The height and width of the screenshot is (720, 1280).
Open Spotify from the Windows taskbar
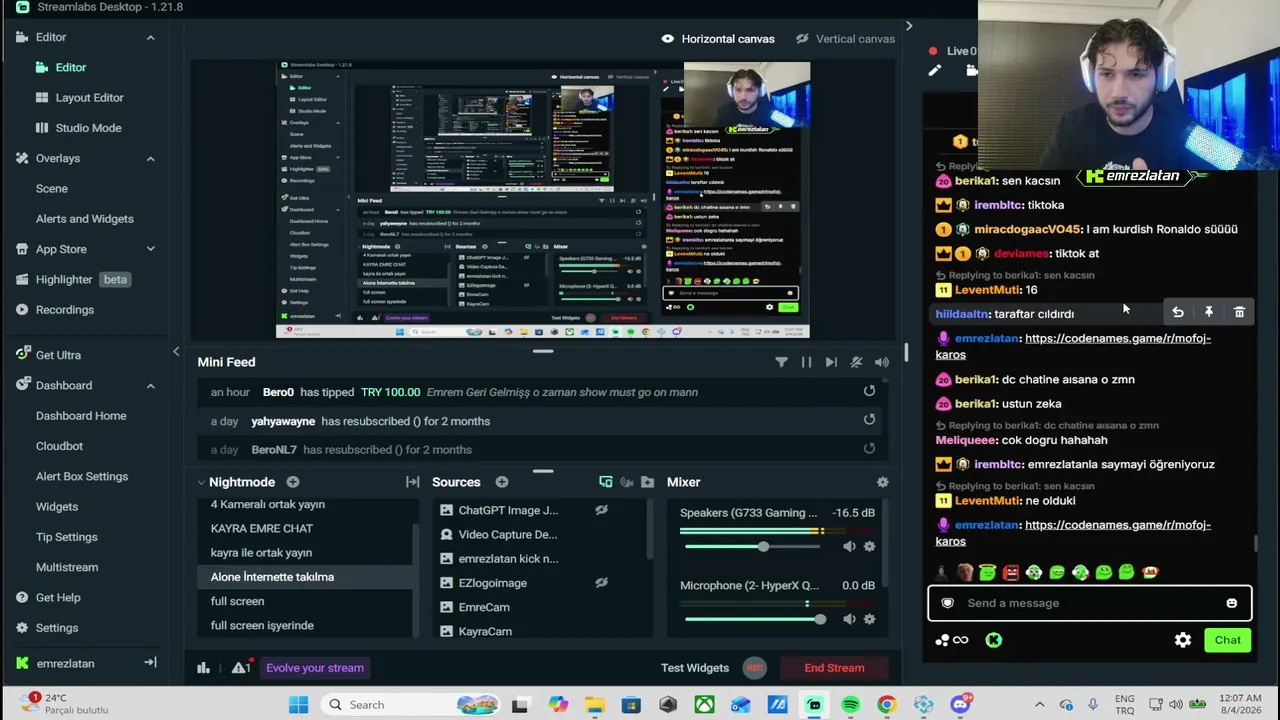click(850, 705)
